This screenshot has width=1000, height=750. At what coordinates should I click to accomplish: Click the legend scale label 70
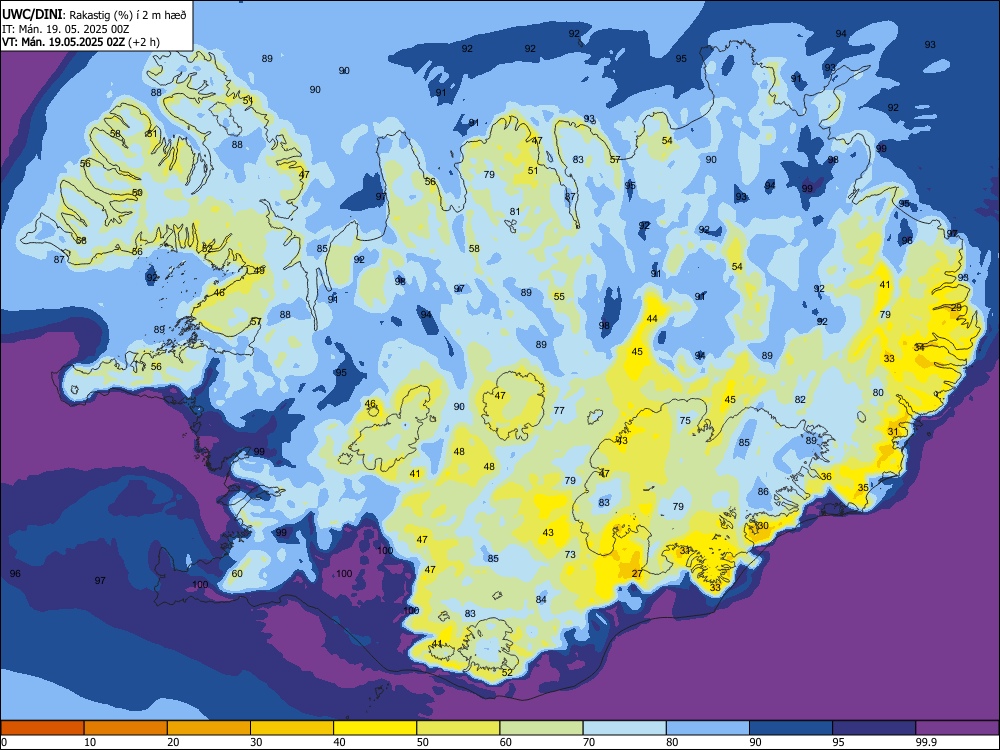point(589,742)
